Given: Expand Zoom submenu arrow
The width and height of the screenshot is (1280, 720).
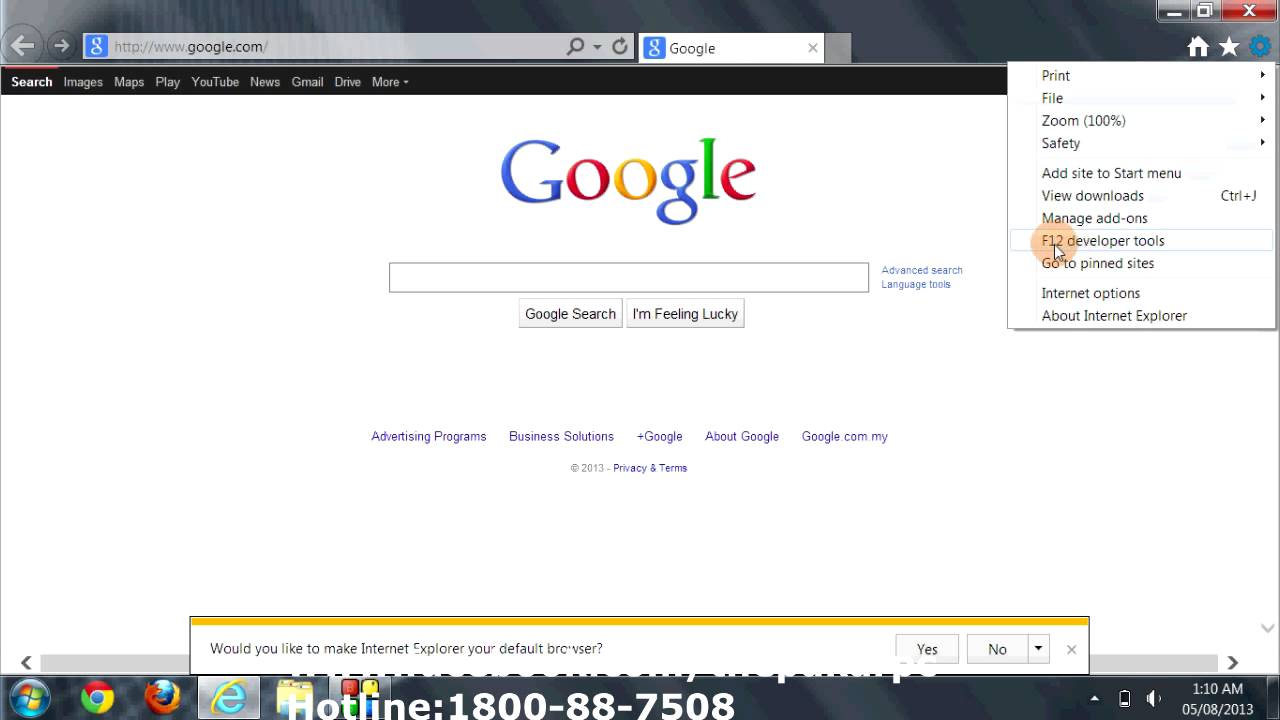Looking at the screenshot, I should 1263,120.
